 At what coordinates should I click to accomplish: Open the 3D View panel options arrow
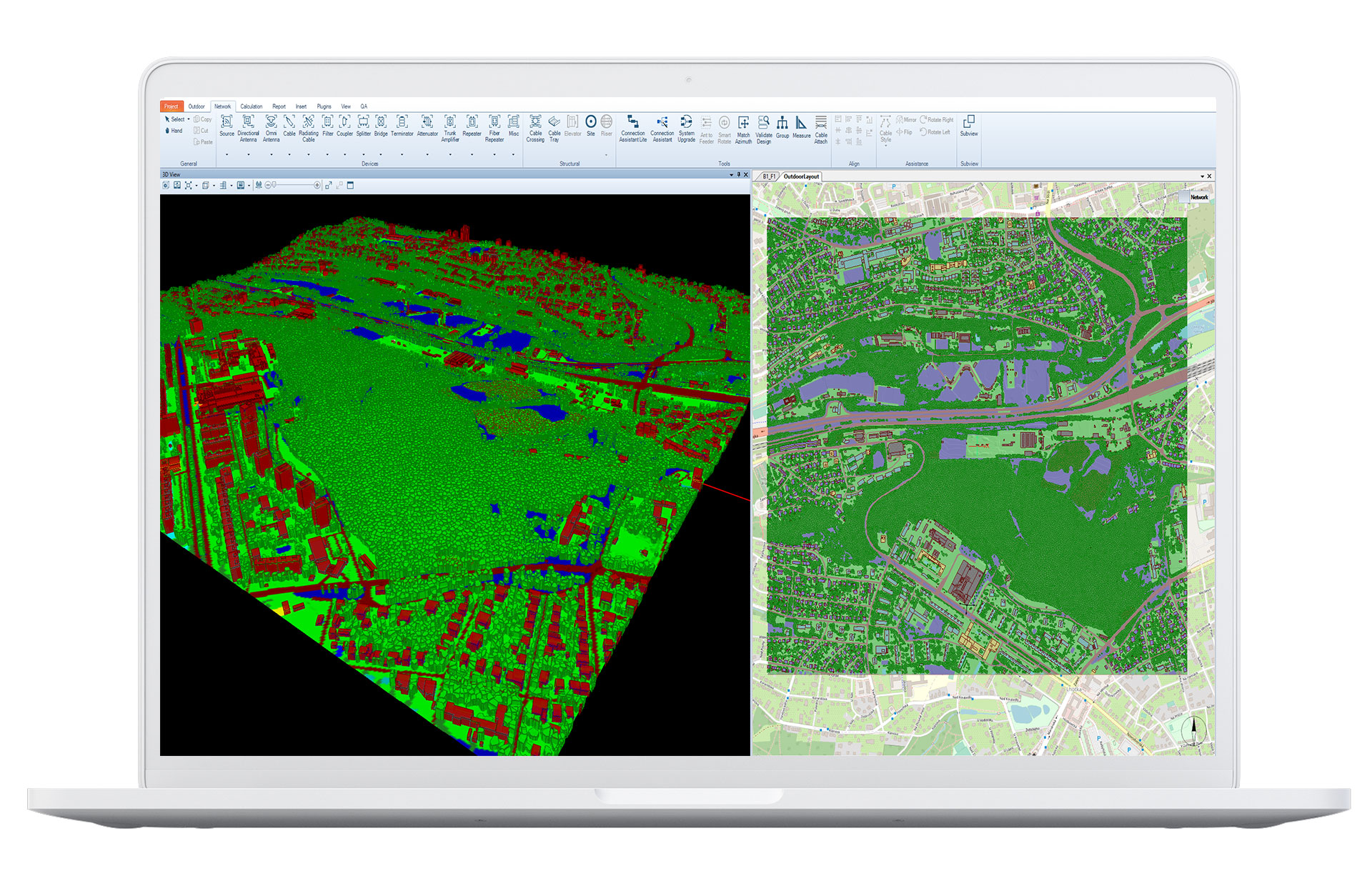click(x=731, y=174)
